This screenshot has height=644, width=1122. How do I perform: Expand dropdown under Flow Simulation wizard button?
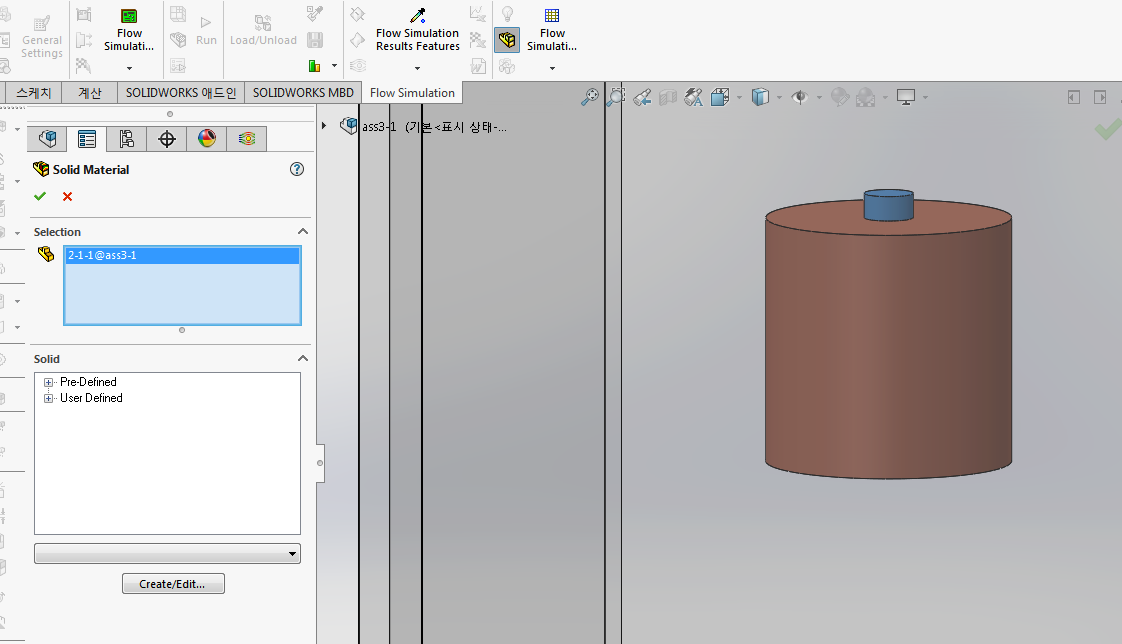coord(130,69)
